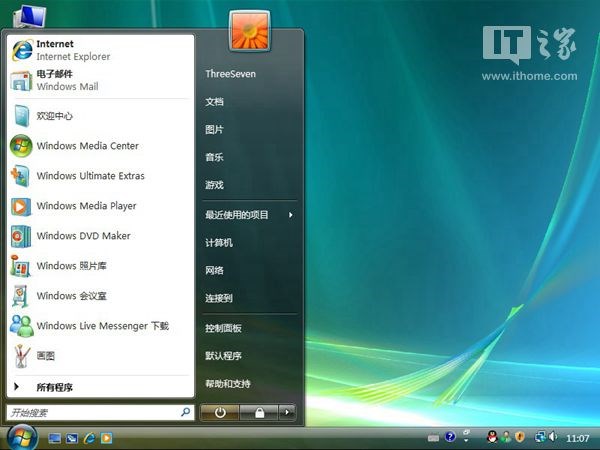
Task: Open 网络 Network
Action: 214,271
